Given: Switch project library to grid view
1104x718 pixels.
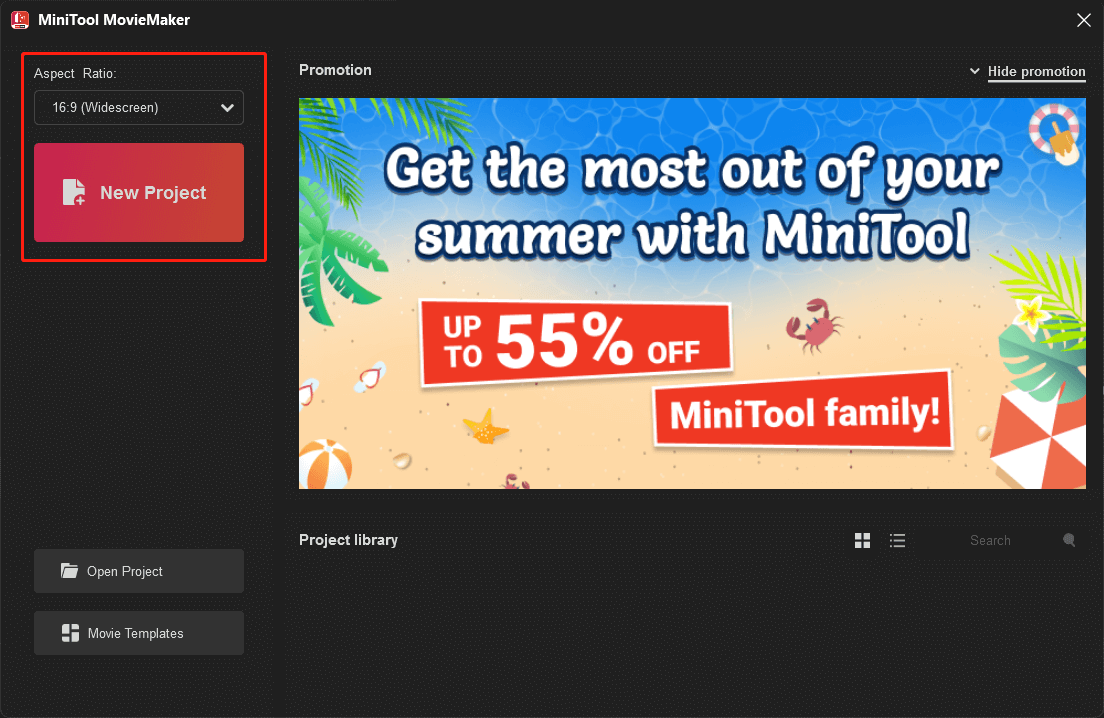Looking at the screenshot, I should tap(862, 541).
